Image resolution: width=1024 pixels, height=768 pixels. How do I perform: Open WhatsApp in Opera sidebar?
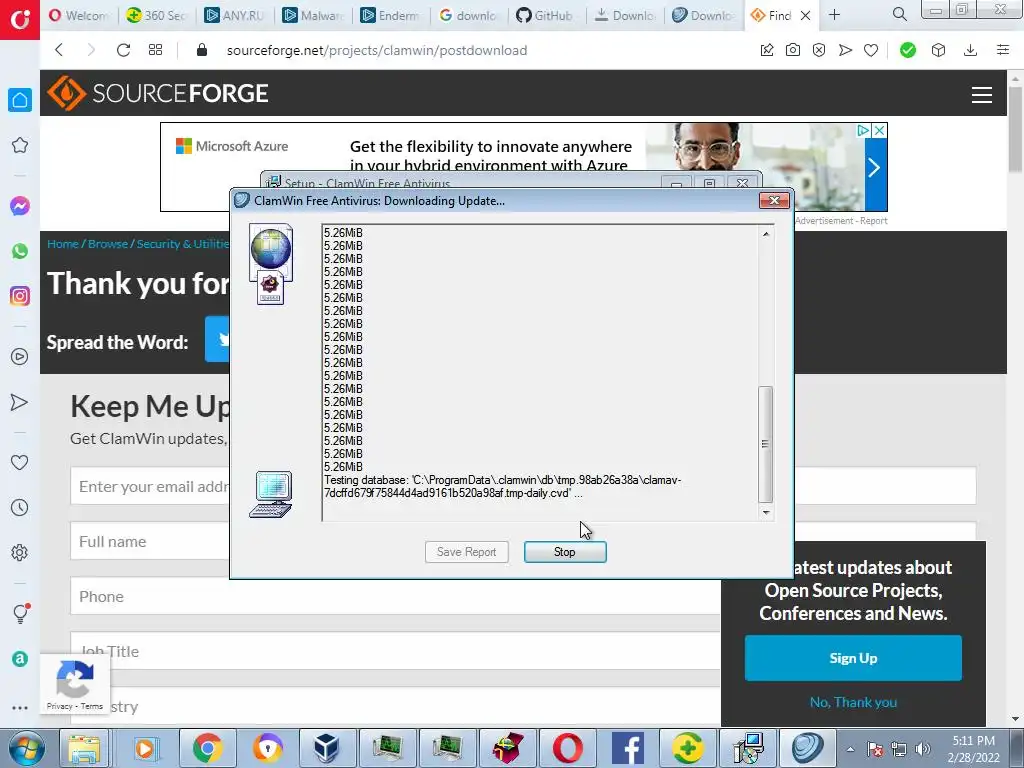[x=20, y=251]
